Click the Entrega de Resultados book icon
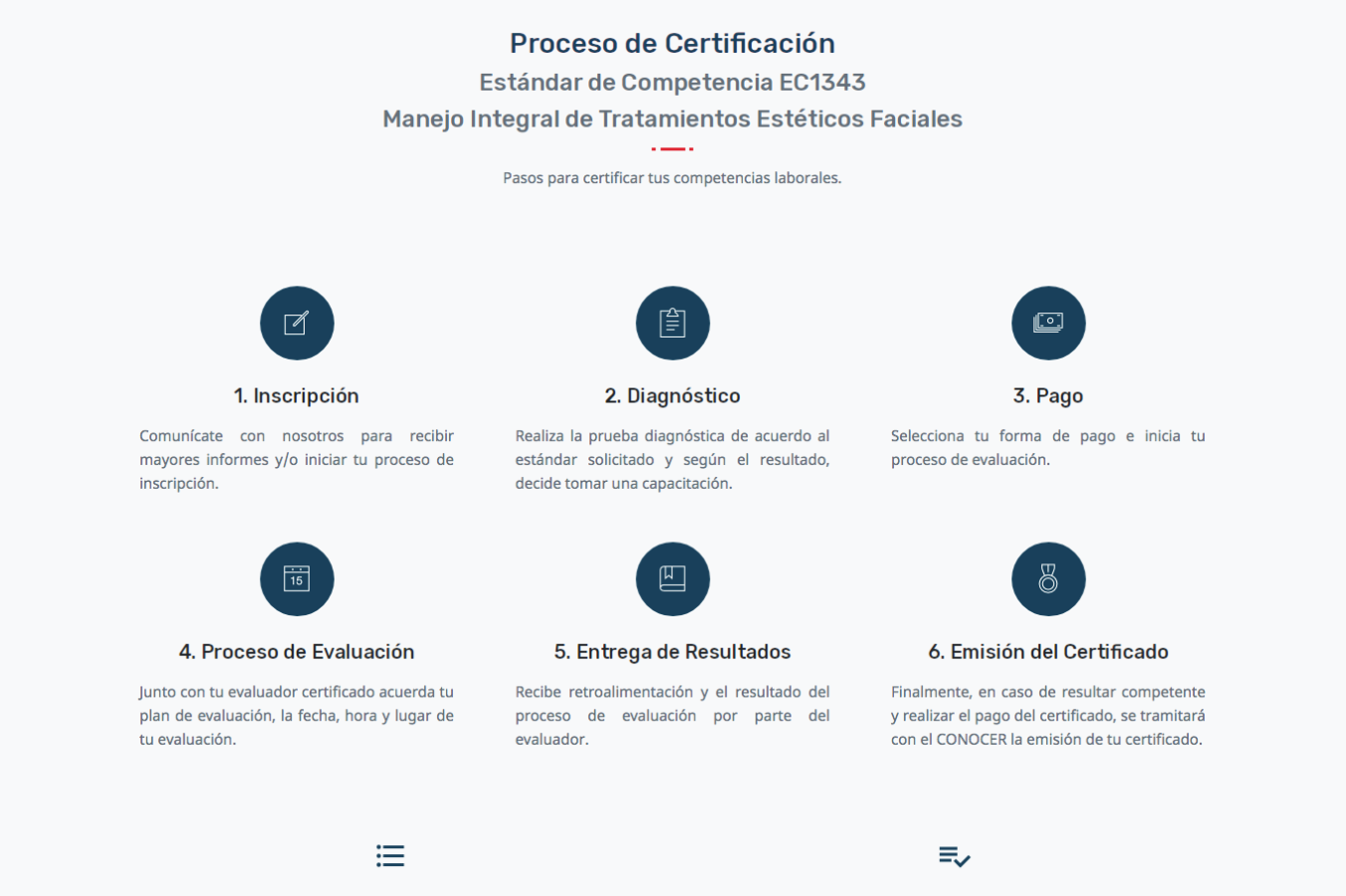This screenshot has width=1346, height=896. [673, 579]
